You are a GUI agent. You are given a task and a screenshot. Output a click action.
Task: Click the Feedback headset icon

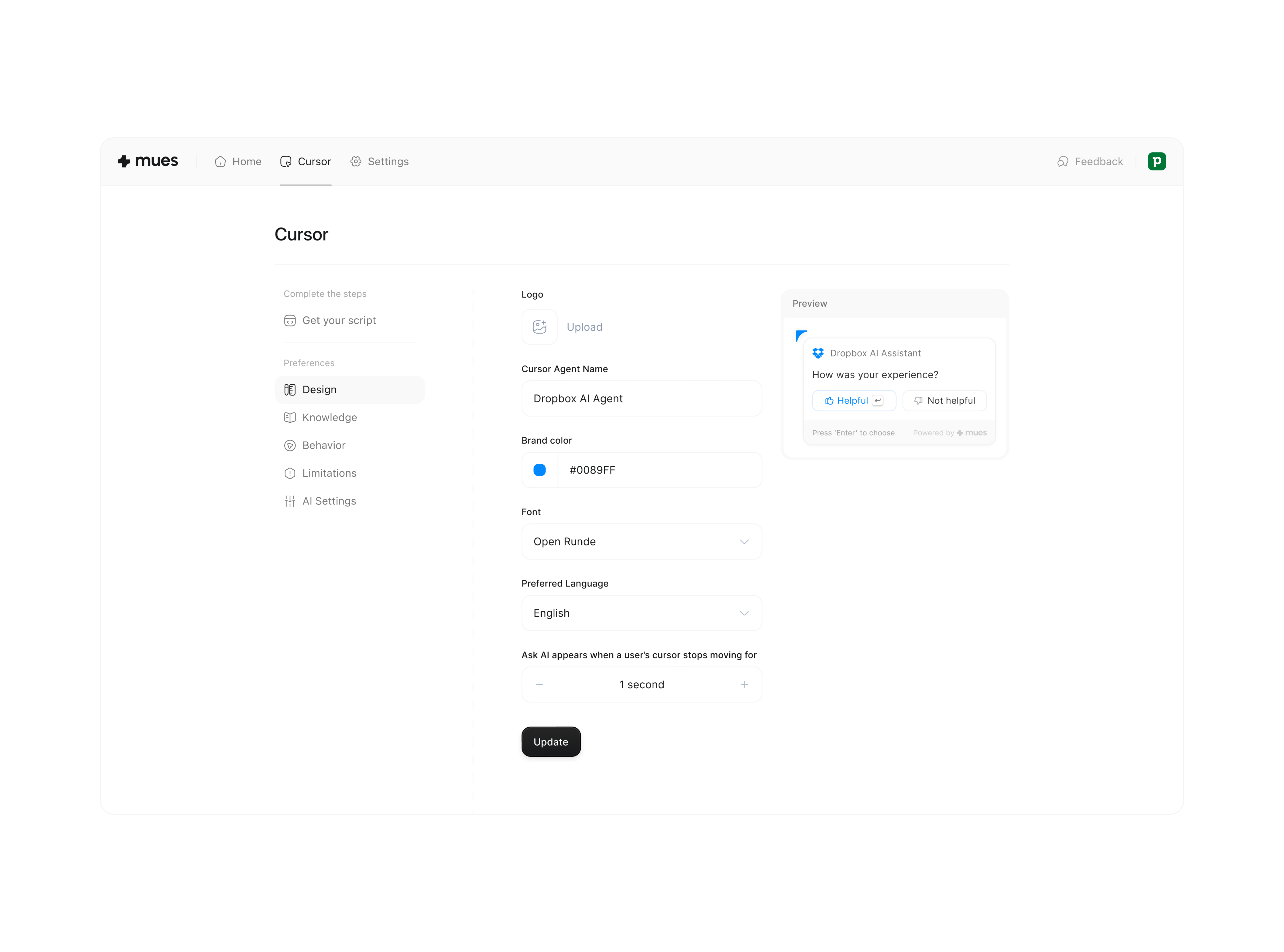[1062, 161]
